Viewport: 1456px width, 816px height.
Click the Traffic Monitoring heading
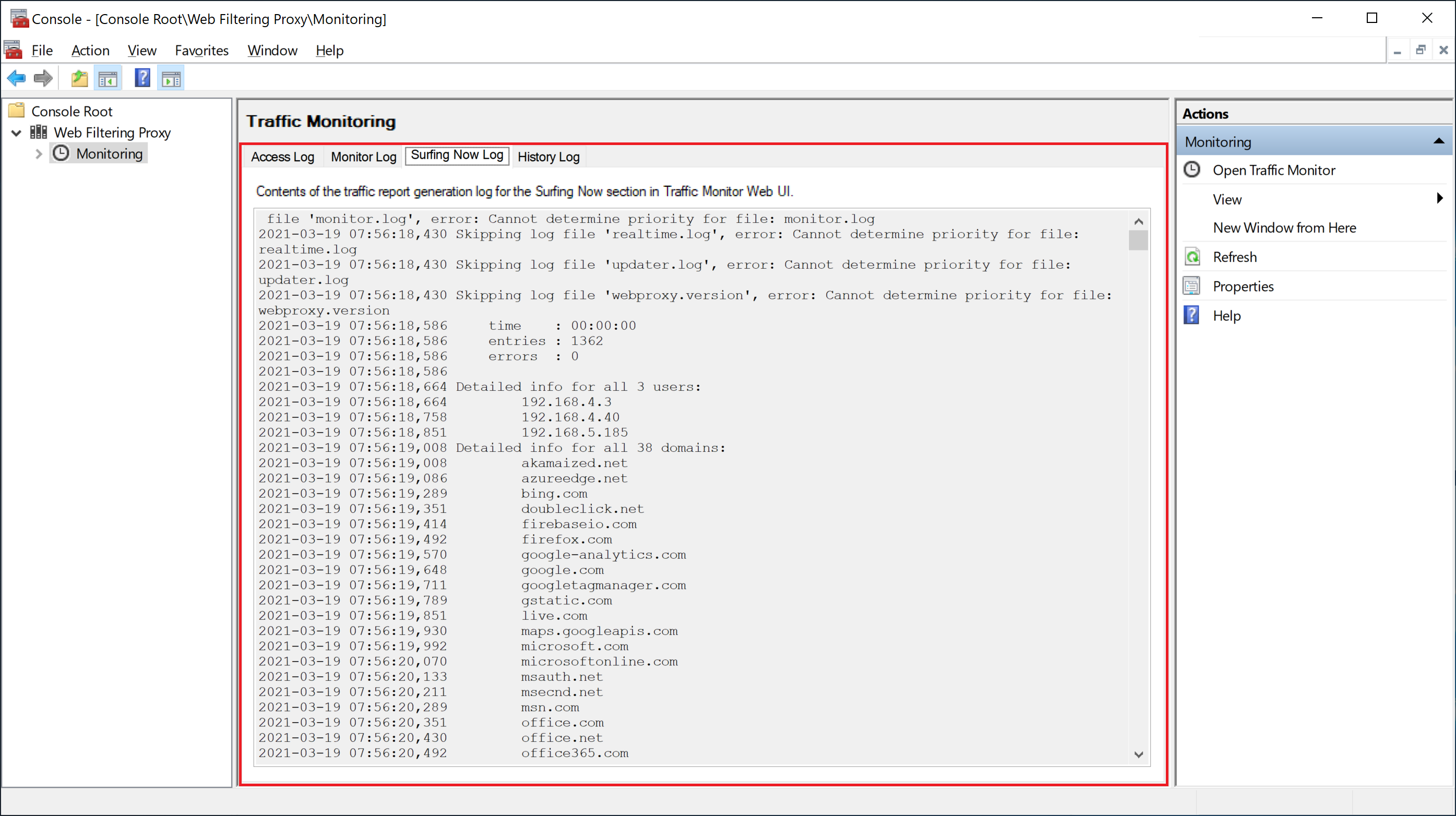tap(320, 121)
